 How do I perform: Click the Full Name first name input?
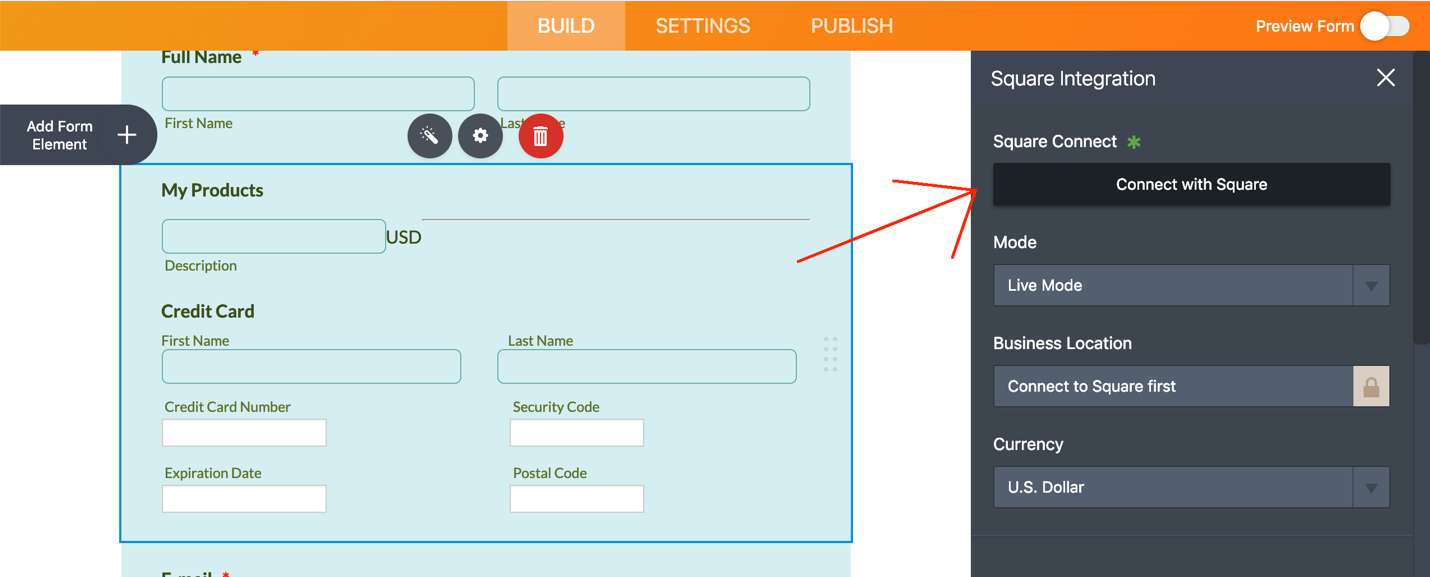pos(318,94)
